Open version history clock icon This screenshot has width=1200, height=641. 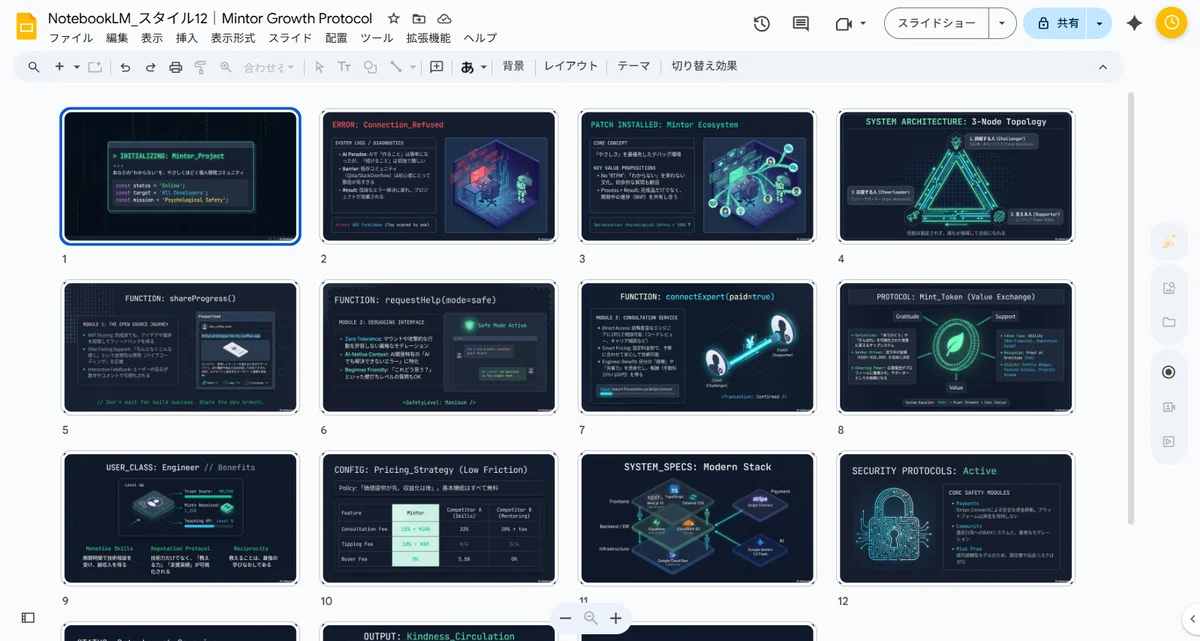coord(762,24)
